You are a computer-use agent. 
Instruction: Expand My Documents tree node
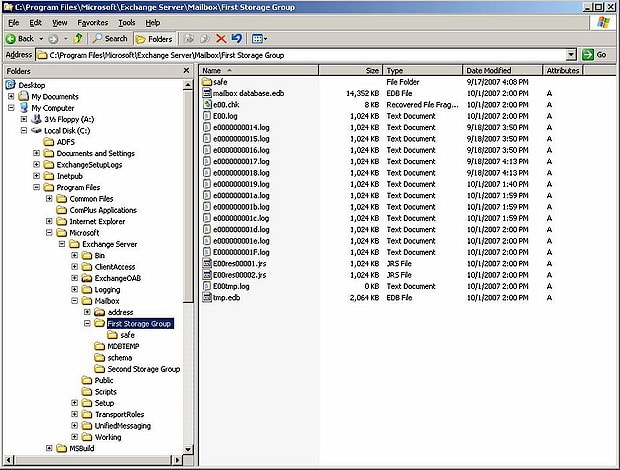pyautogui.click(x=11, y=96)
